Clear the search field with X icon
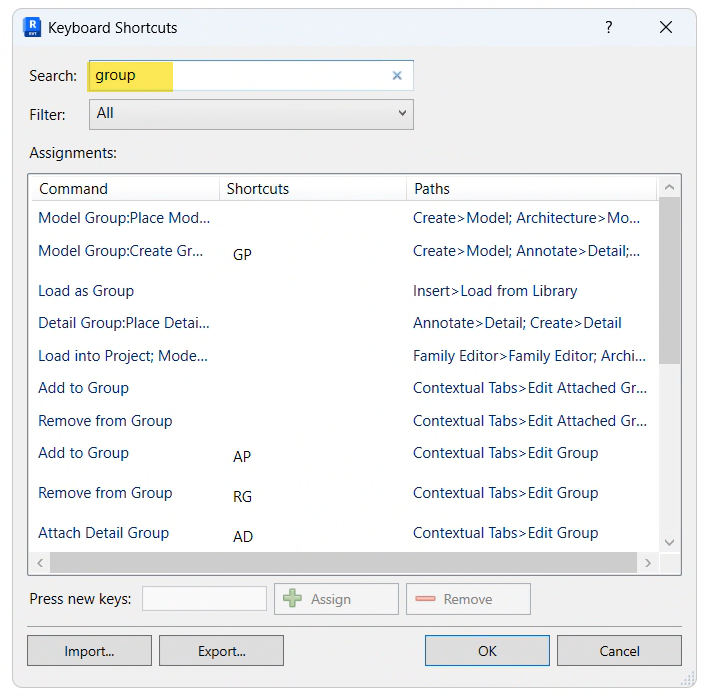 tap(397, 76)
